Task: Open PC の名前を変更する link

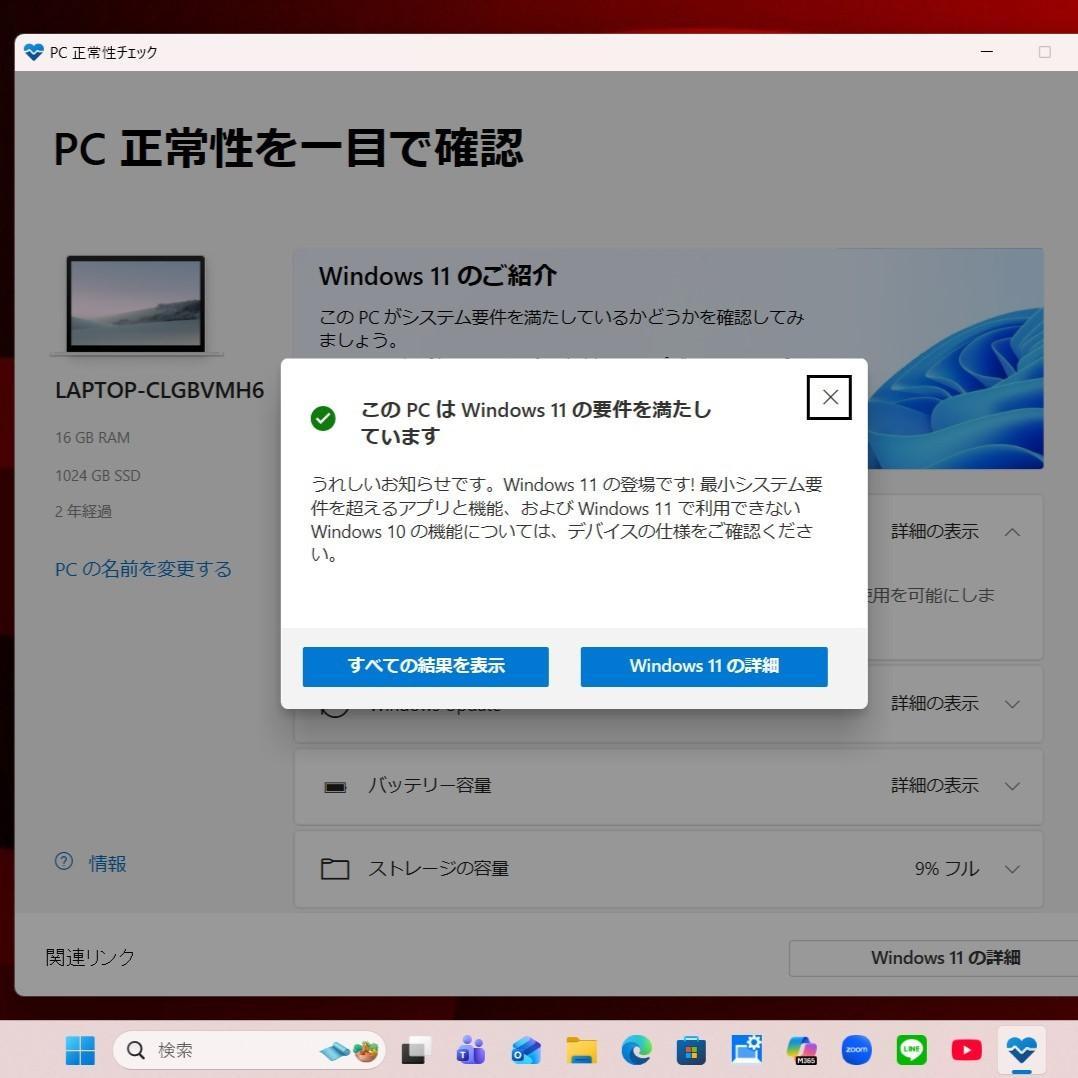Action: tap(143, 568)
